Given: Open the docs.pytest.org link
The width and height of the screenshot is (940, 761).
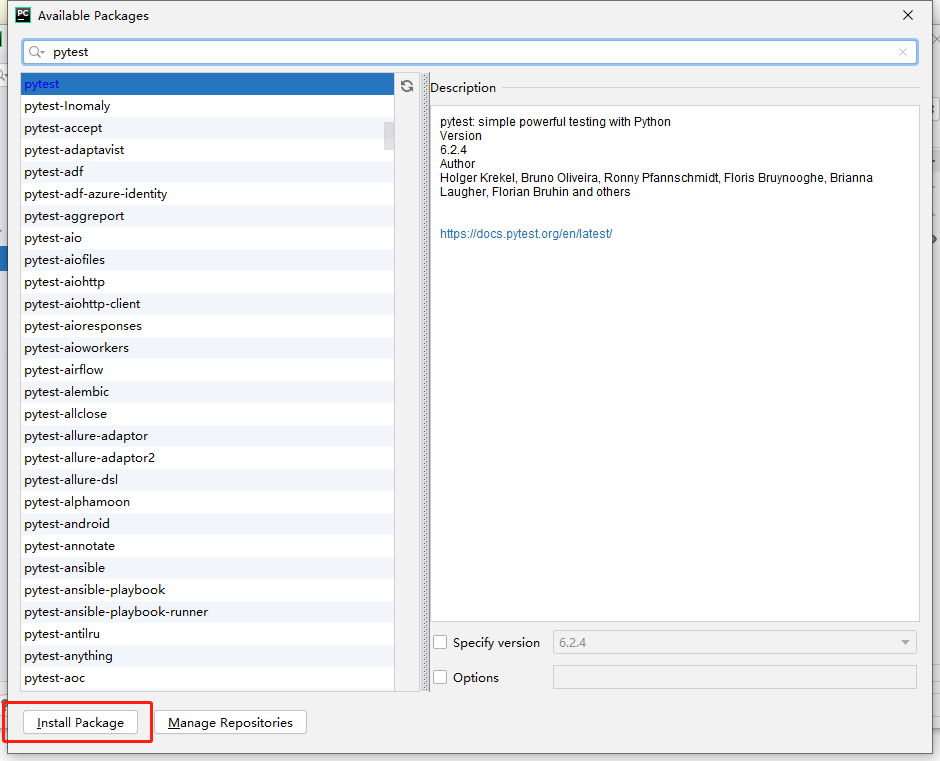Looking at the screenshot, I should click(526, 234).
